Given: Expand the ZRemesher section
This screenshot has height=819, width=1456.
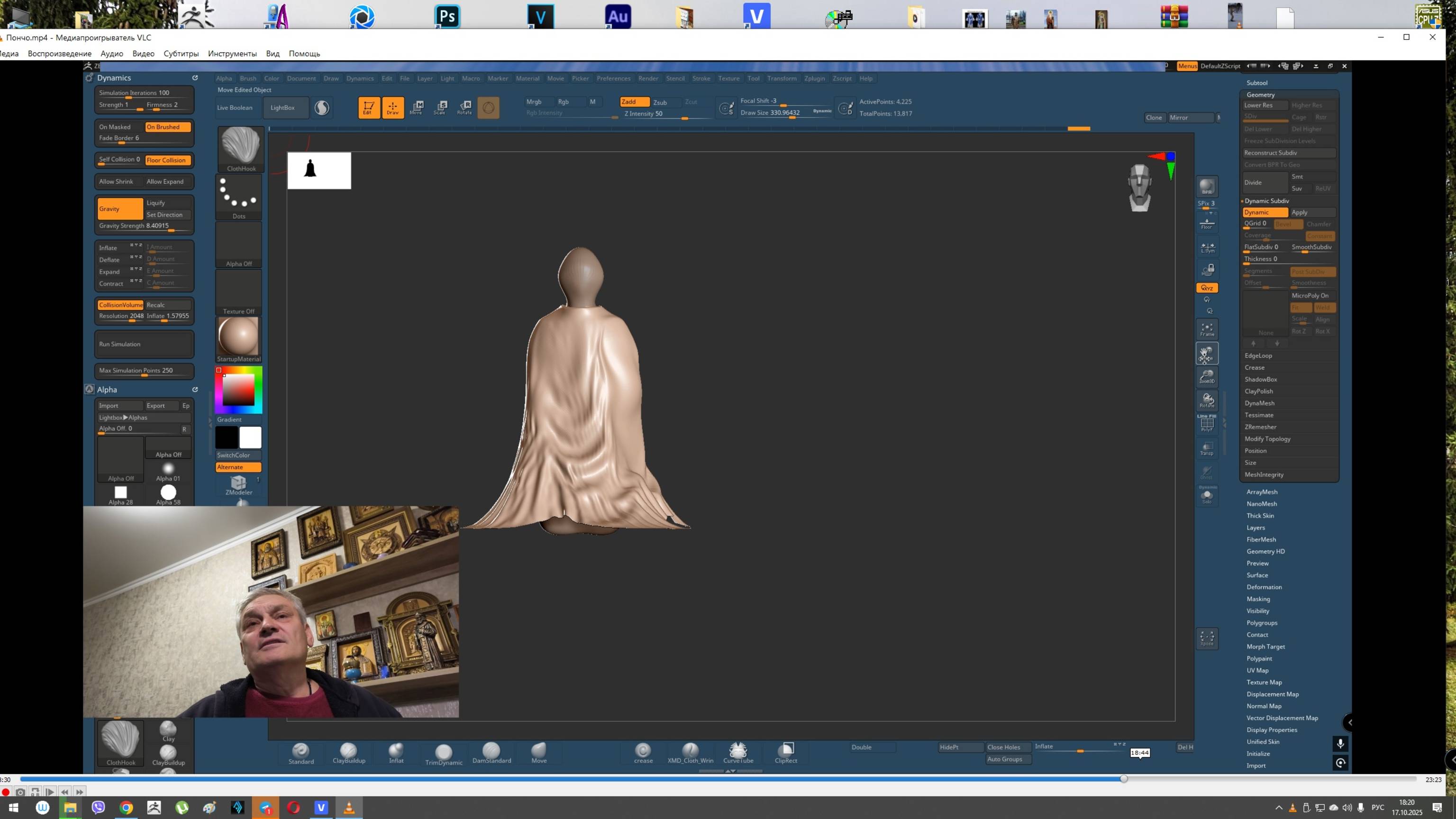Looking at the screenshot, I should pyautogui.click(x=1260, y=427).
